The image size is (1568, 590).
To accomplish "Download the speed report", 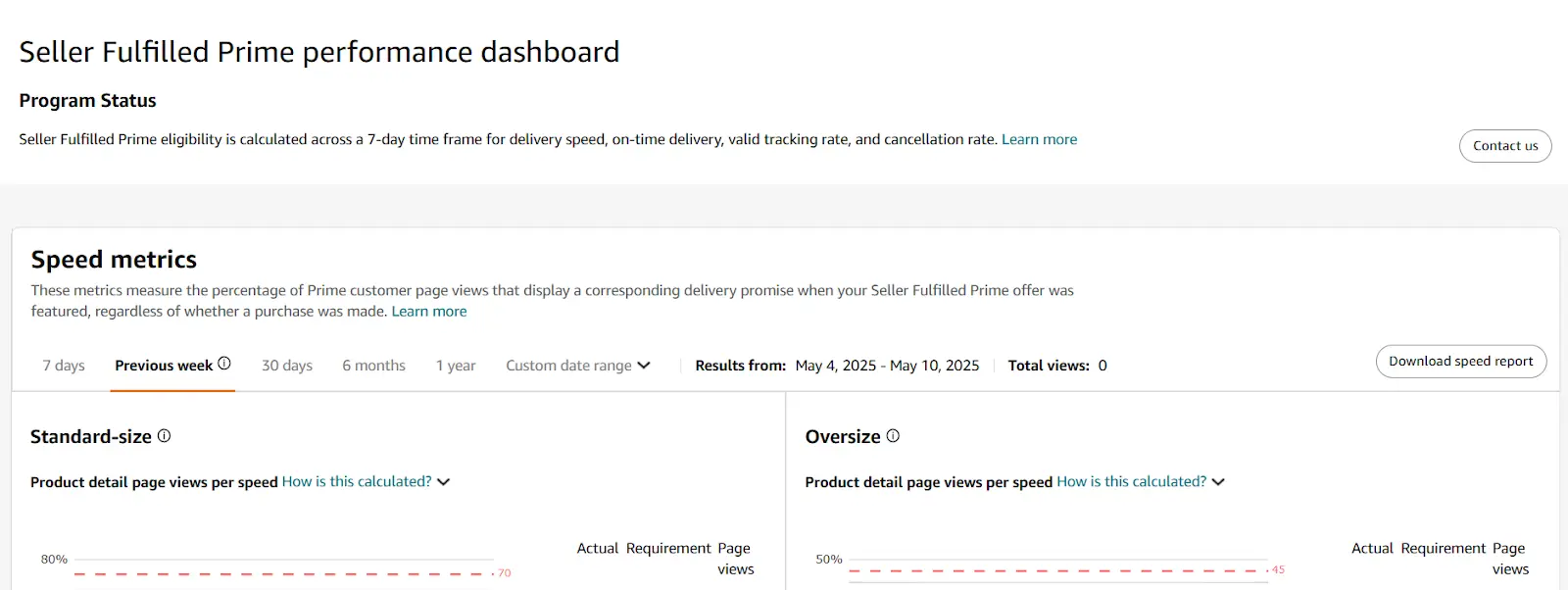I will pos(1461,362).
